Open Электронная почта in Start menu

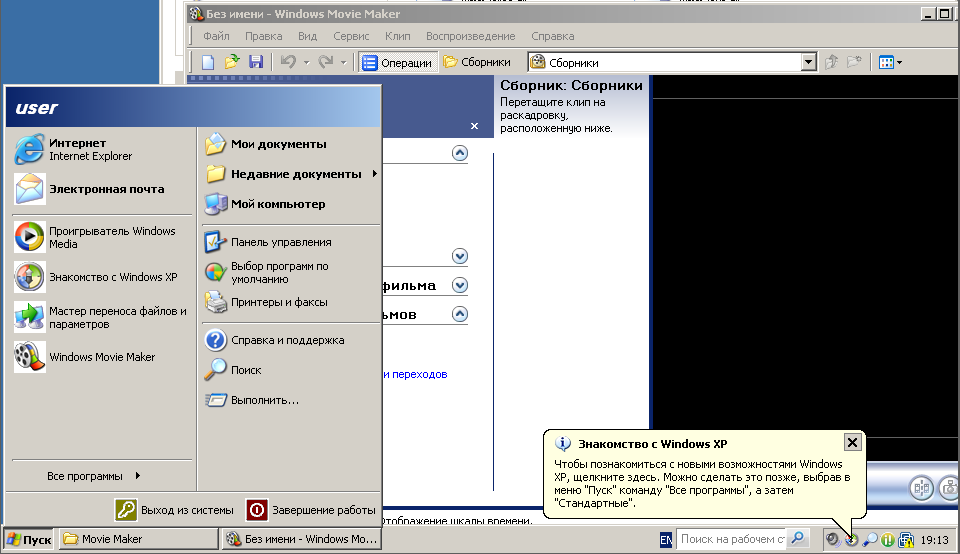[x=102, y=189]
